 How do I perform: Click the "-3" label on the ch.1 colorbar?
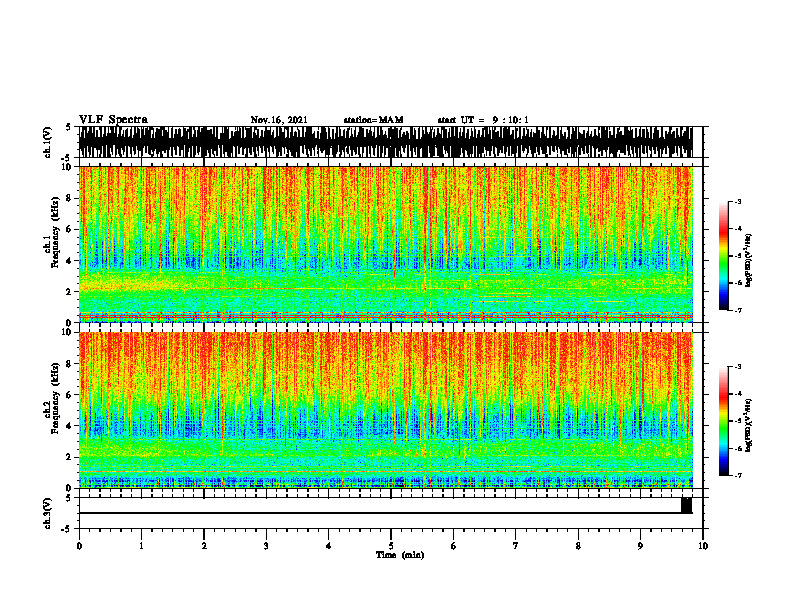click(738, 201)
